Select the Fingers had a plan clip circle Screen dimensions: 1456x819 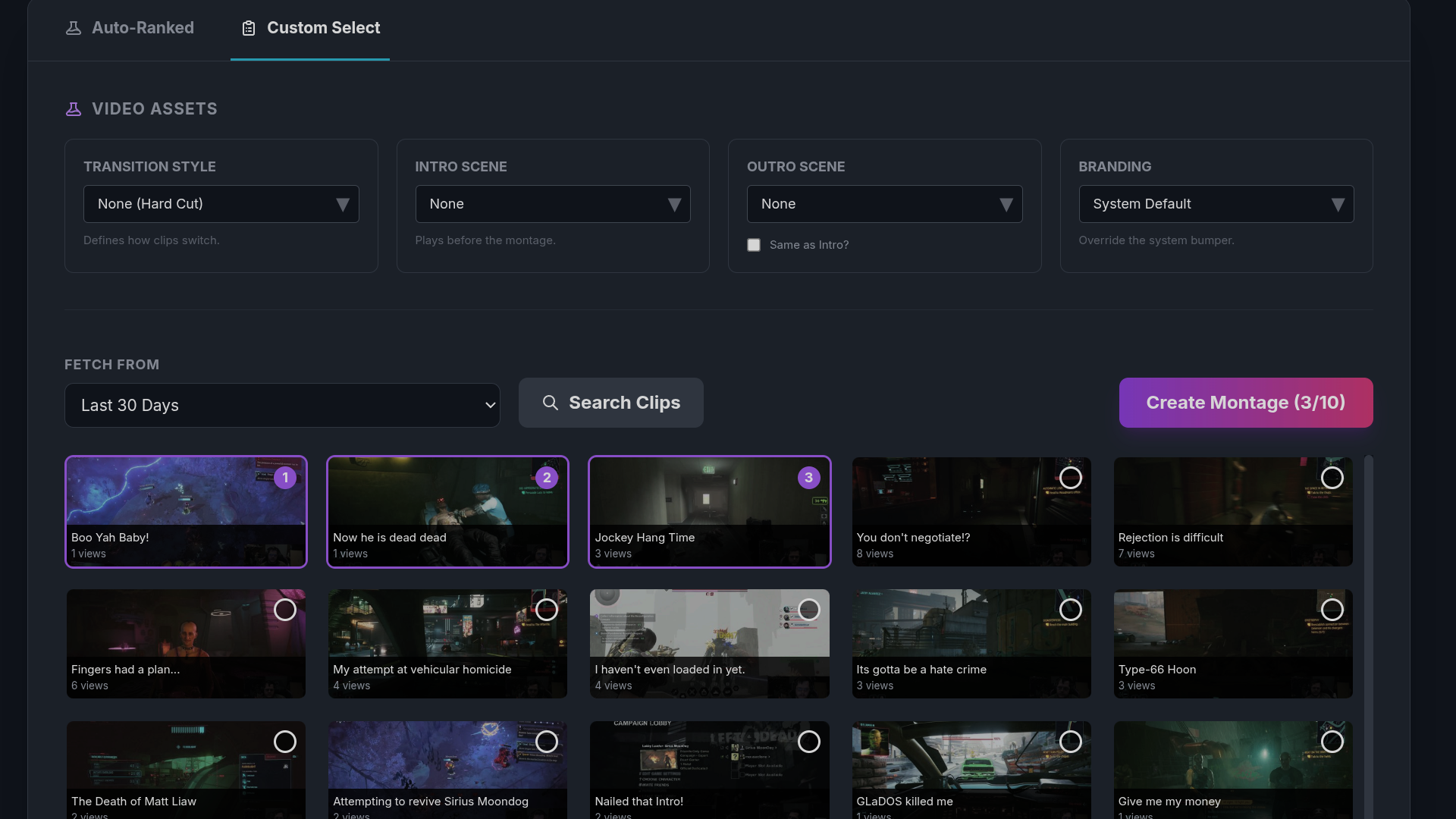point(285,610)
